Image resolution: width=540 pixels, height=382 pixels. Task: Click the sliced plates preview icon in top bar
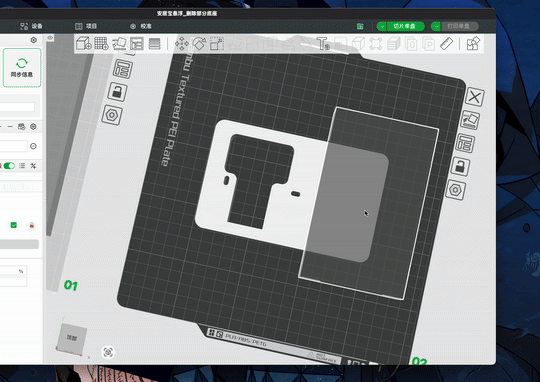tap(360, 26)
